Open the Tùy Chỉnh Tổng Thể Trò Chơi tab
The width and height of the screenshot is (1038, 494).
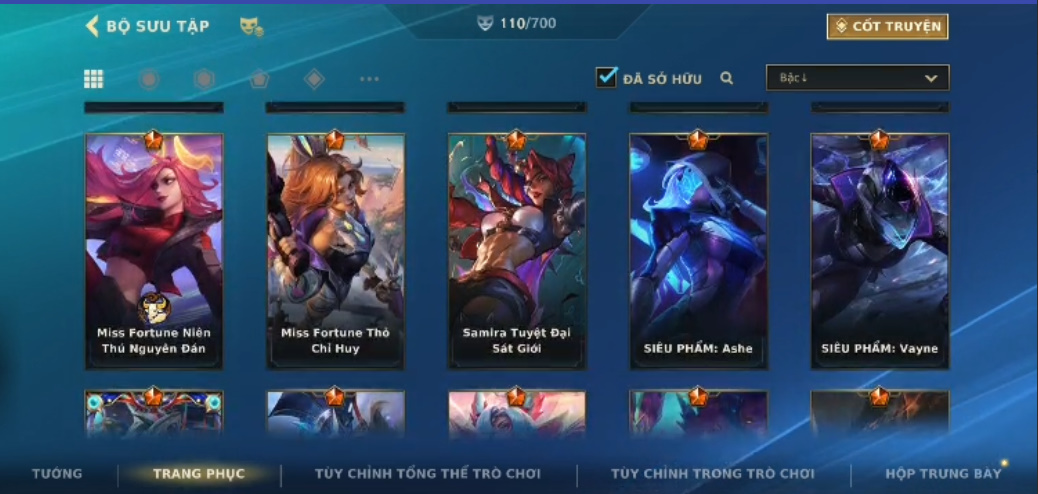pos(428,473)
